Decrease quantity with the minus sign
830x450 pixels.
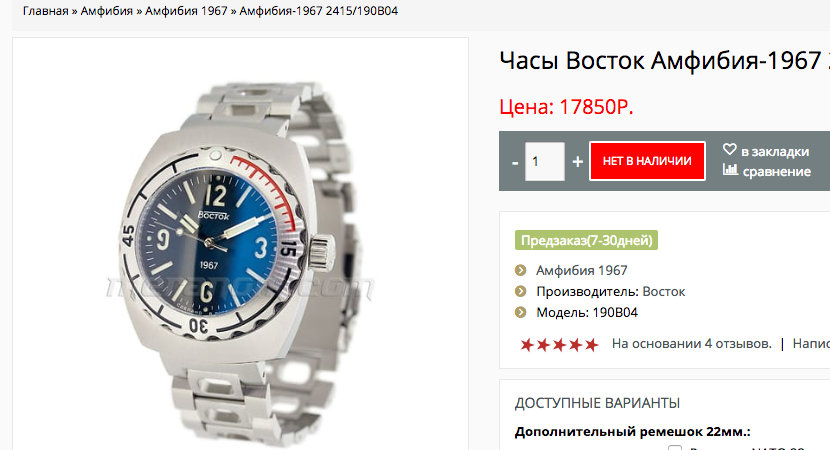click(515, 161)
